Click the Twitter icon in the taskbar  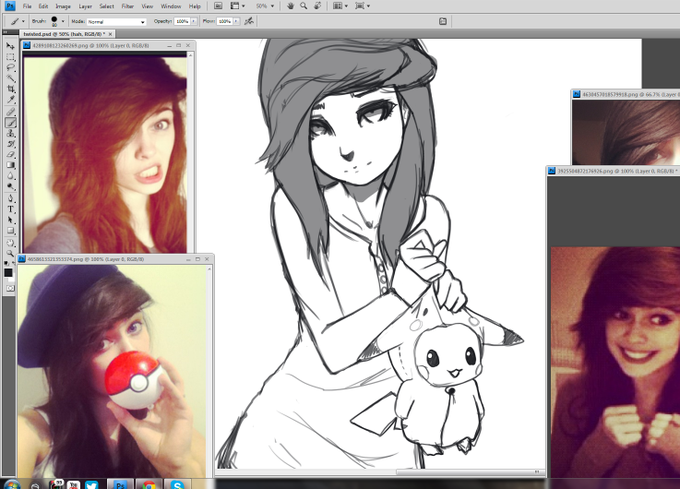(x=92, y=485)
